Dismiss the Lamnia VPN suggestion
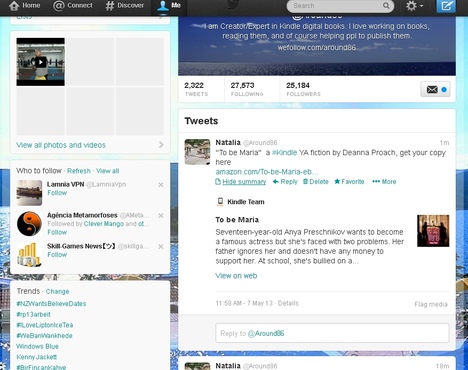 point(161,185)
